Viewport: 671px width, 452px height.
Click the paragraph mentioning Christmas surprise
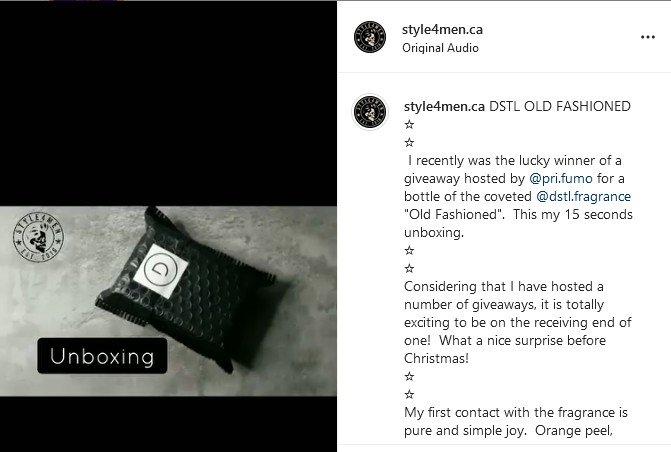coord(518,322)
